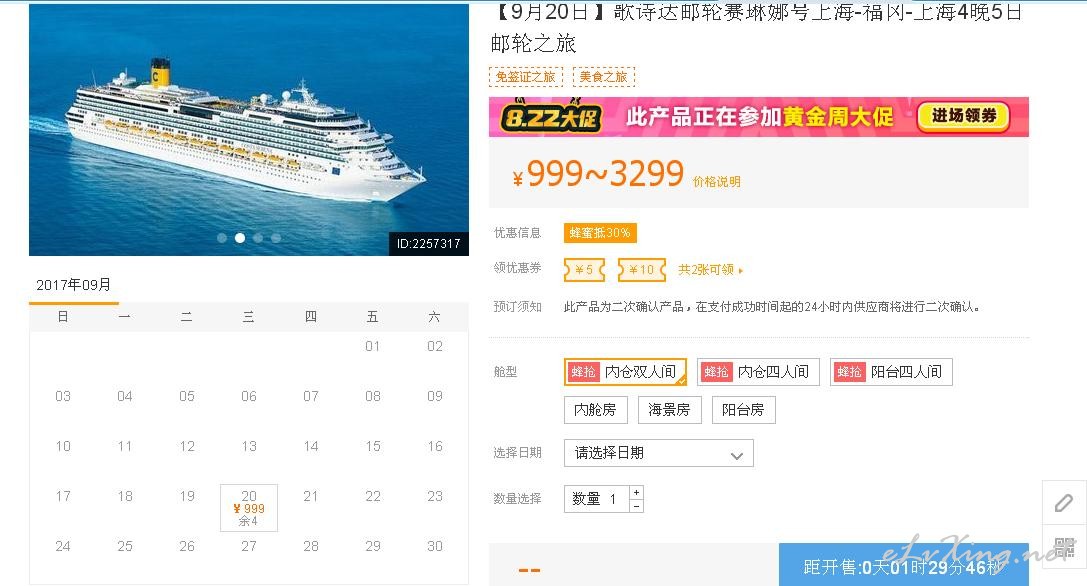Expand the 共2张可领 coupon list

710,270
